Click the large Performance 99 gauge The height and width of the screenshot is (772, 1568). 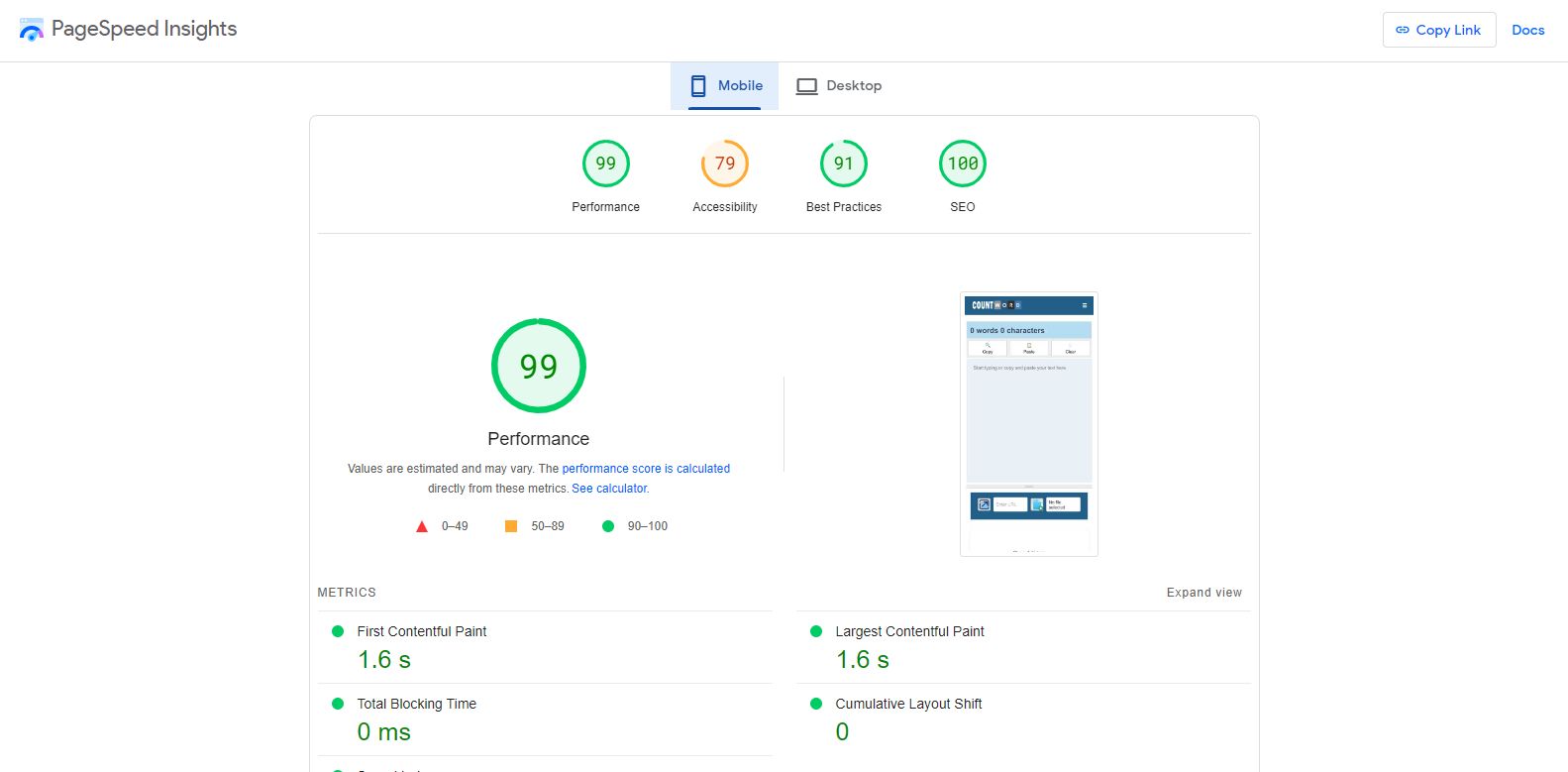539,366
